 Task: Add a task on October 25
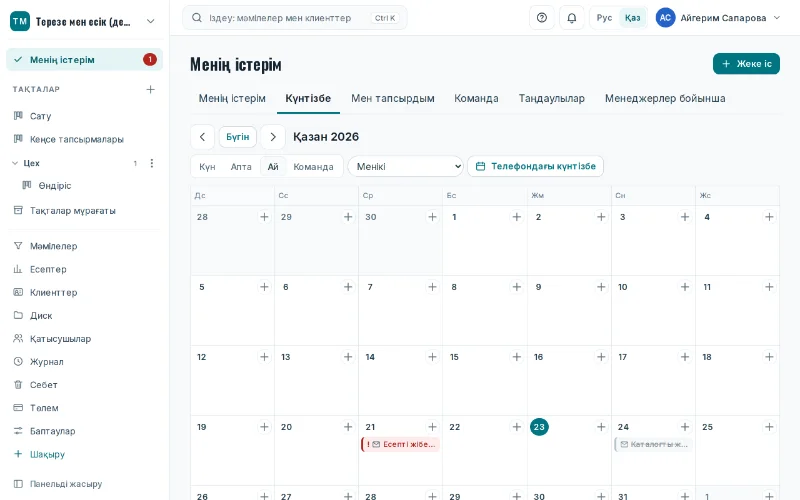click(769, 427)
